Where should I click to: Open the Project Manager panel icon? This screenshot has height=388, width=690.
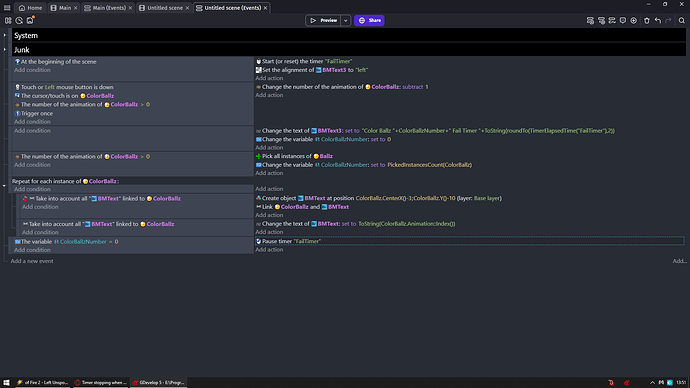tap(8, 20)
